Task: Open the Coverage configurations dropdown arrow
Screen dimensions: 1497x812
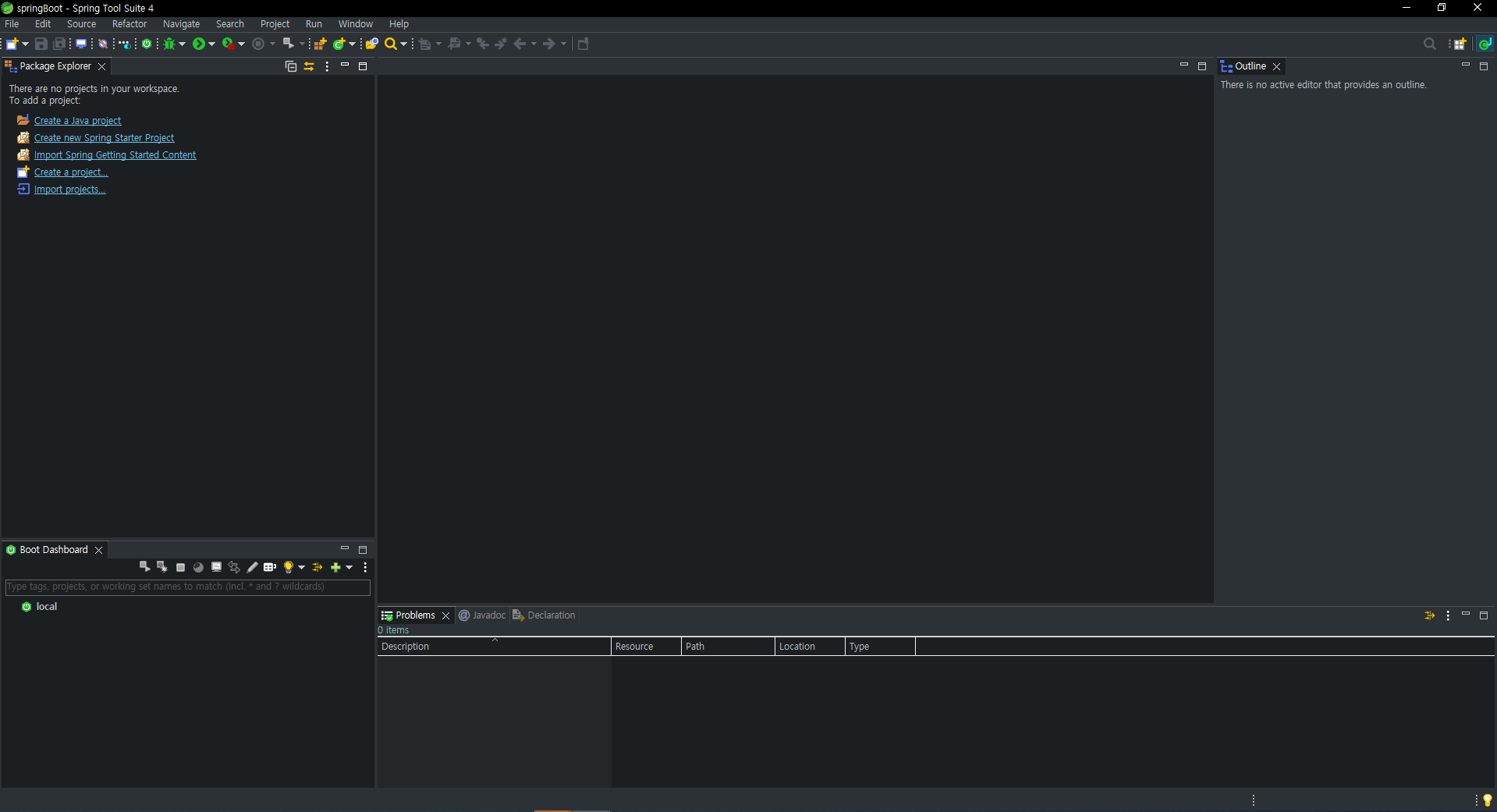Action: pos(241,44)
